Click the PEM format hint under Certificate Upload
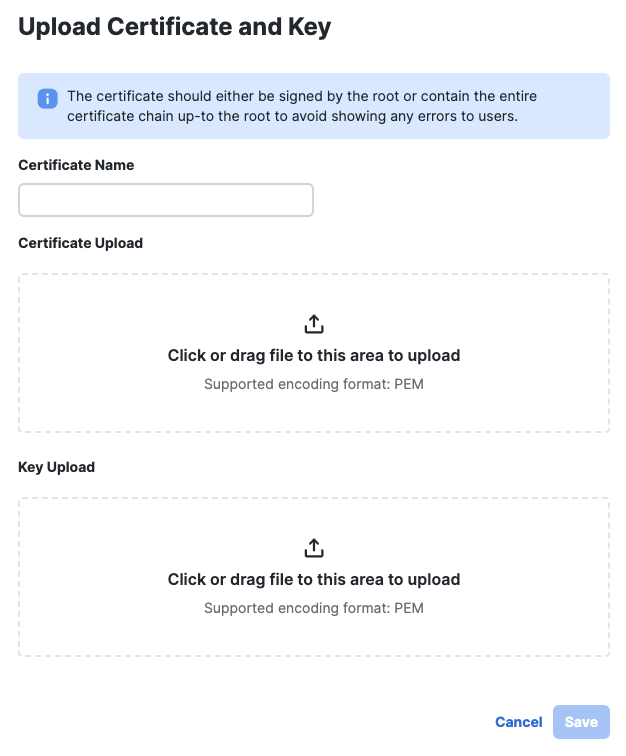 pos(314,384)
